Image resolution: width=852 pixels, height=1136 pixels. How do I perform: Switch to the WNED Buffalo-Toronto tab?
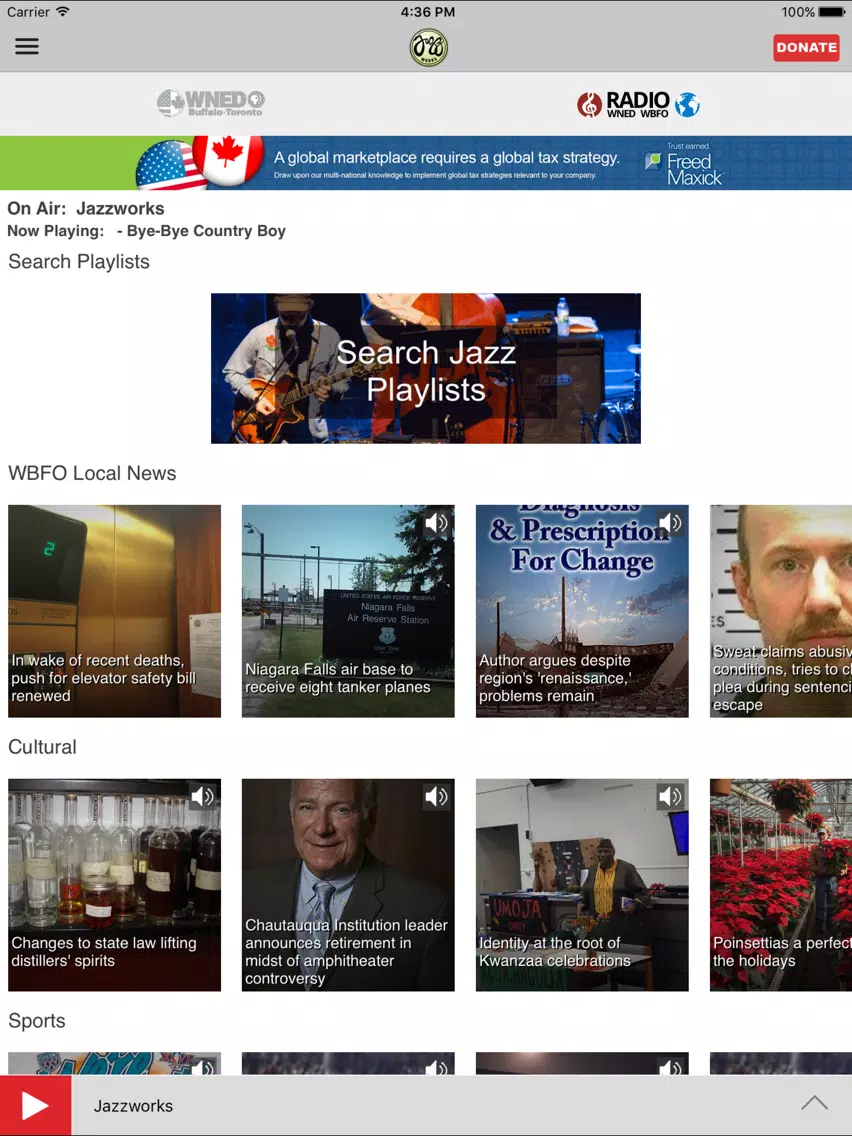(x=211, y=104)
